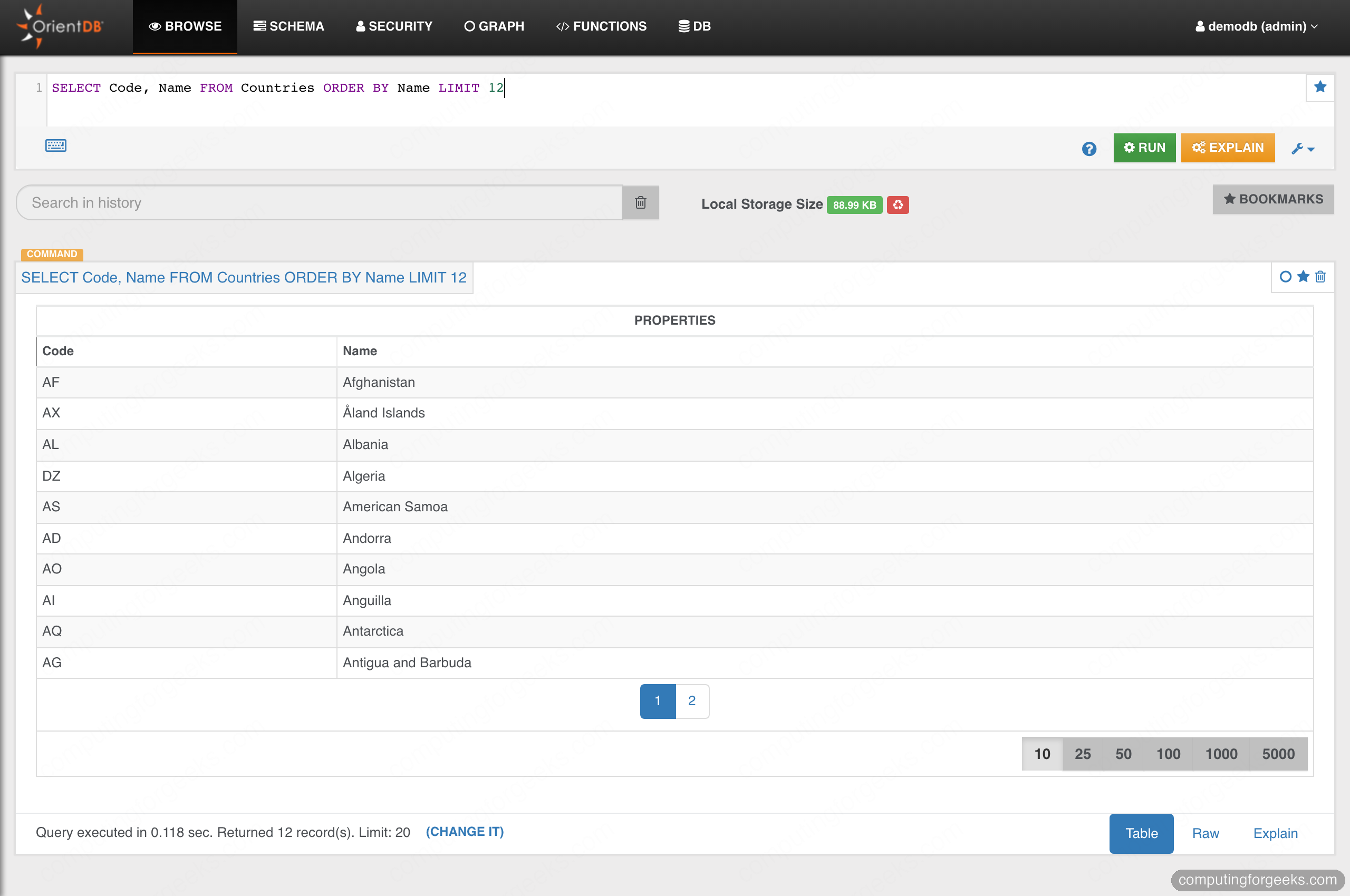Switch results to Explain view
Screen dimensions: 1350x896
coord(1275,833)
